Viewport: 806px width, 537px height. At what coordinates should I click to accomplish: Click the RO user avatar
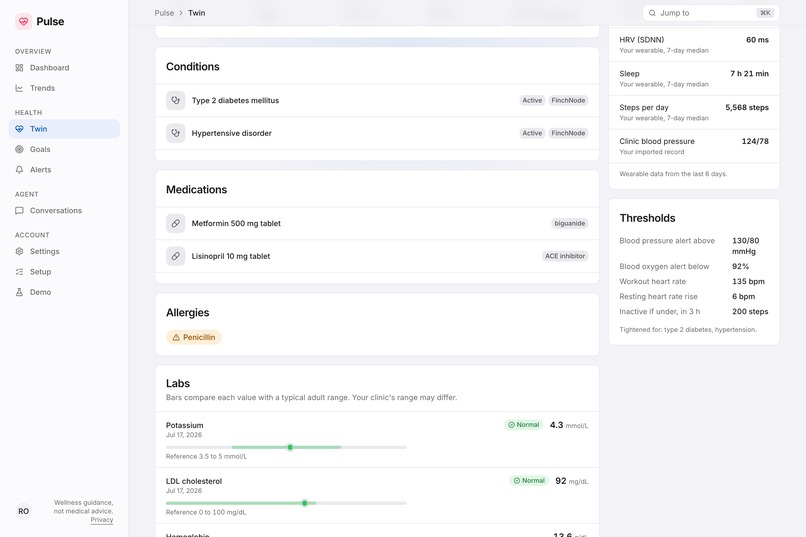(x=23, y=511)
